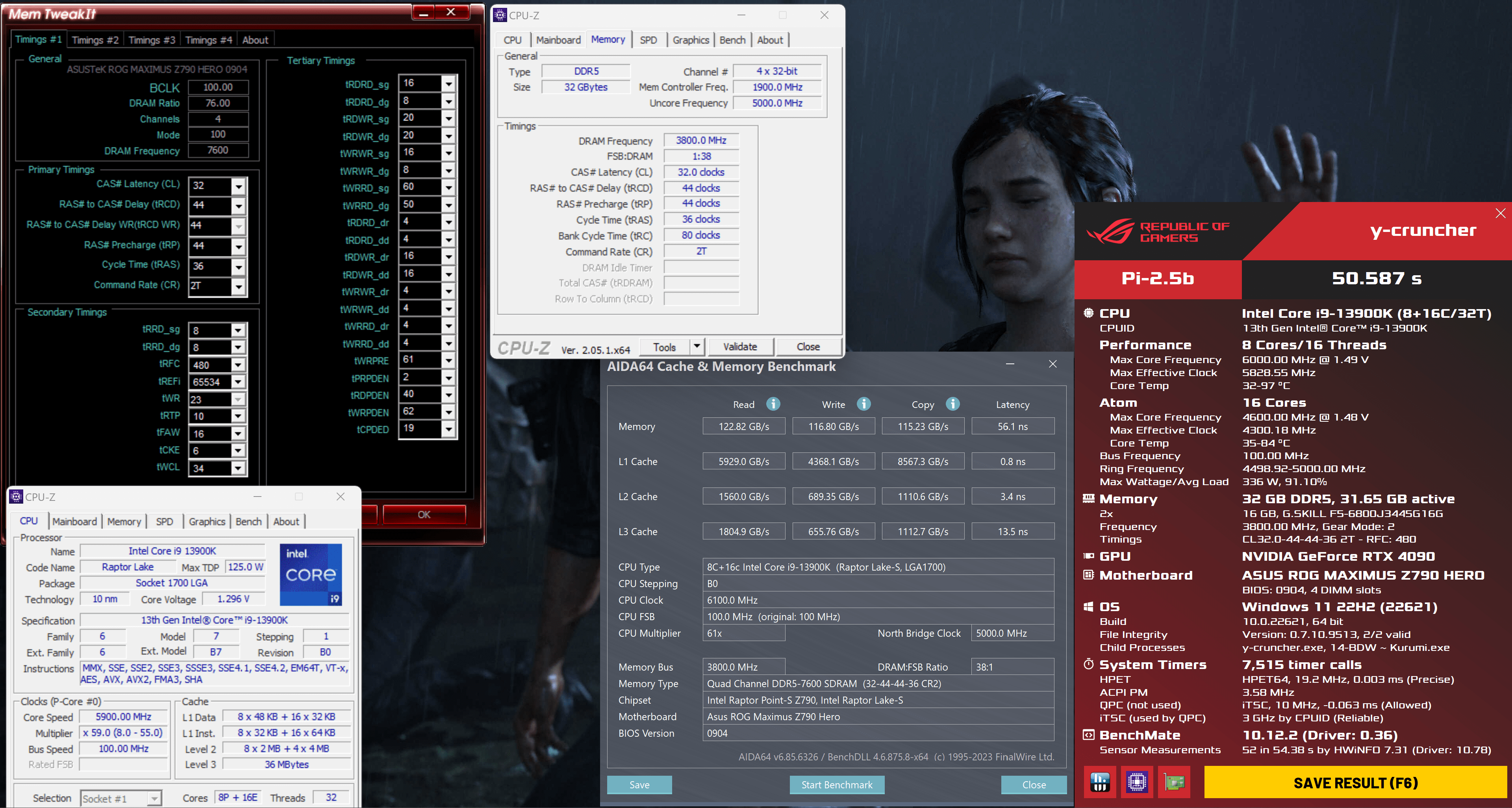Click the Intel Core i9 logo badge

coord(311,574)
